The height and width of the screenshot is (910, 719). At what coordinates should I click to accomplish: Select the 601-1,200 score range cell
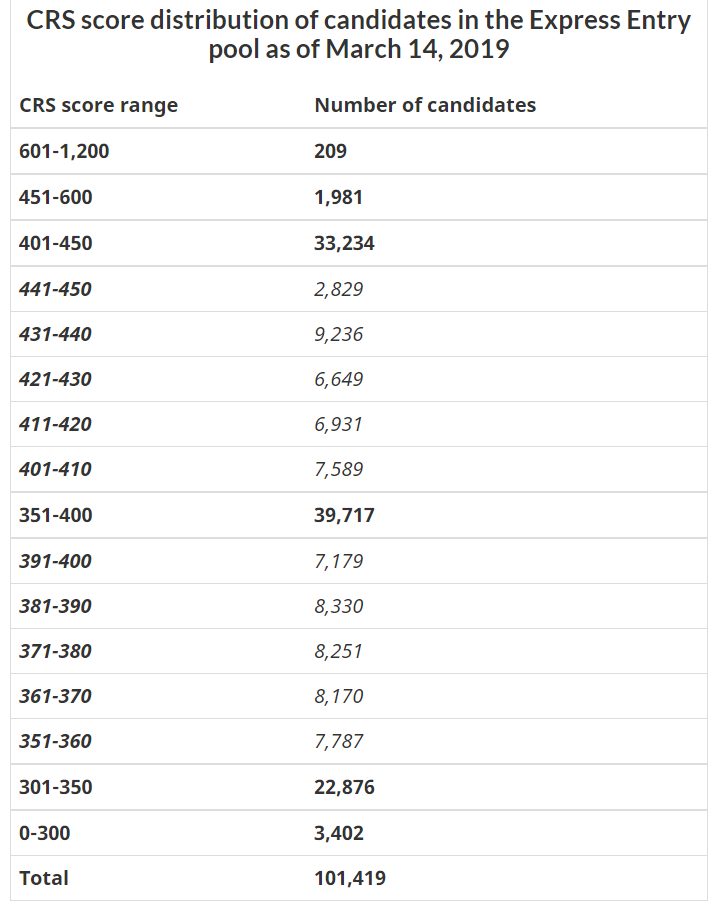[x=64, y=151]
